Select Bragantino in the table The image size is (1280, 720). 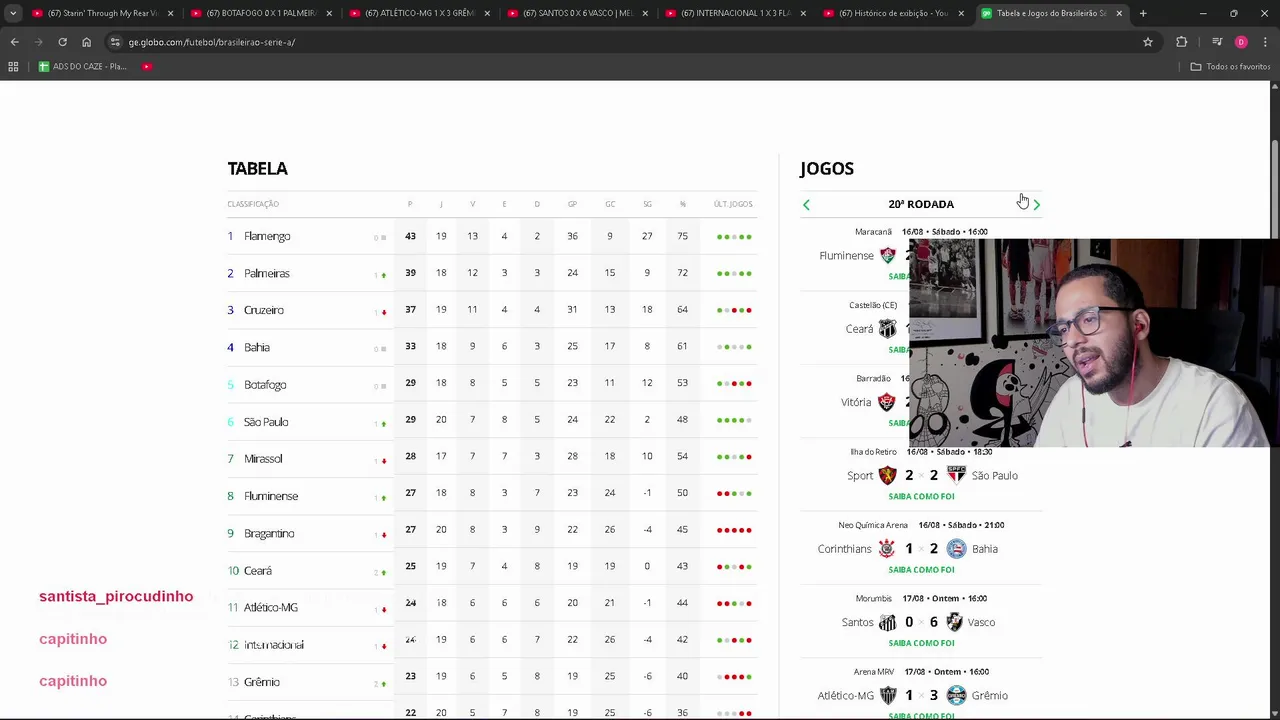pyautogui.click(x=269, y=533)
